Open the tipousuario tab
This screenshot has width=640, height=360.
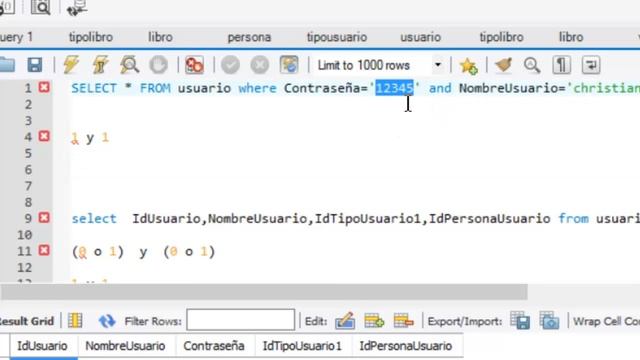click(x=337, y=37)
